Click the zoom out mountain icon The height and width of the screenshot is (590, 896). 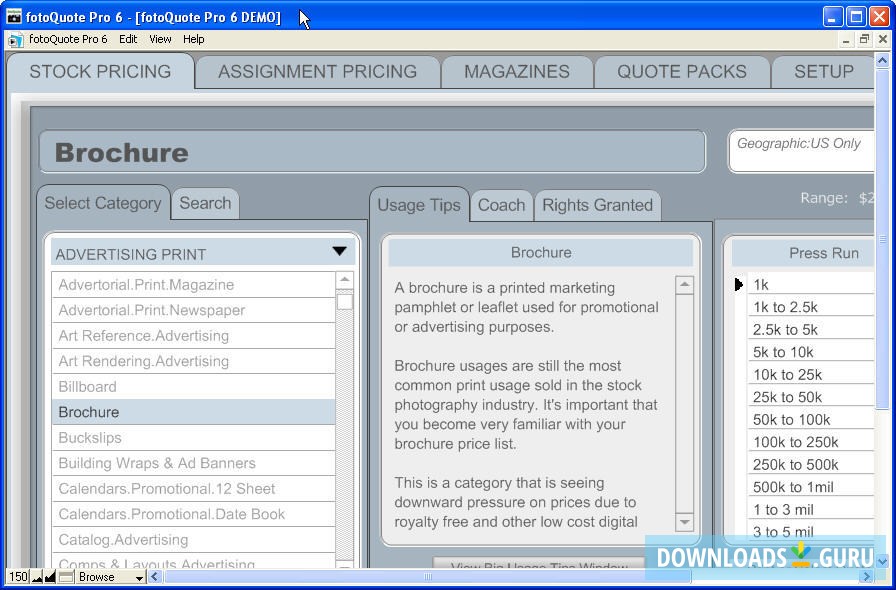tap(37, 576)
